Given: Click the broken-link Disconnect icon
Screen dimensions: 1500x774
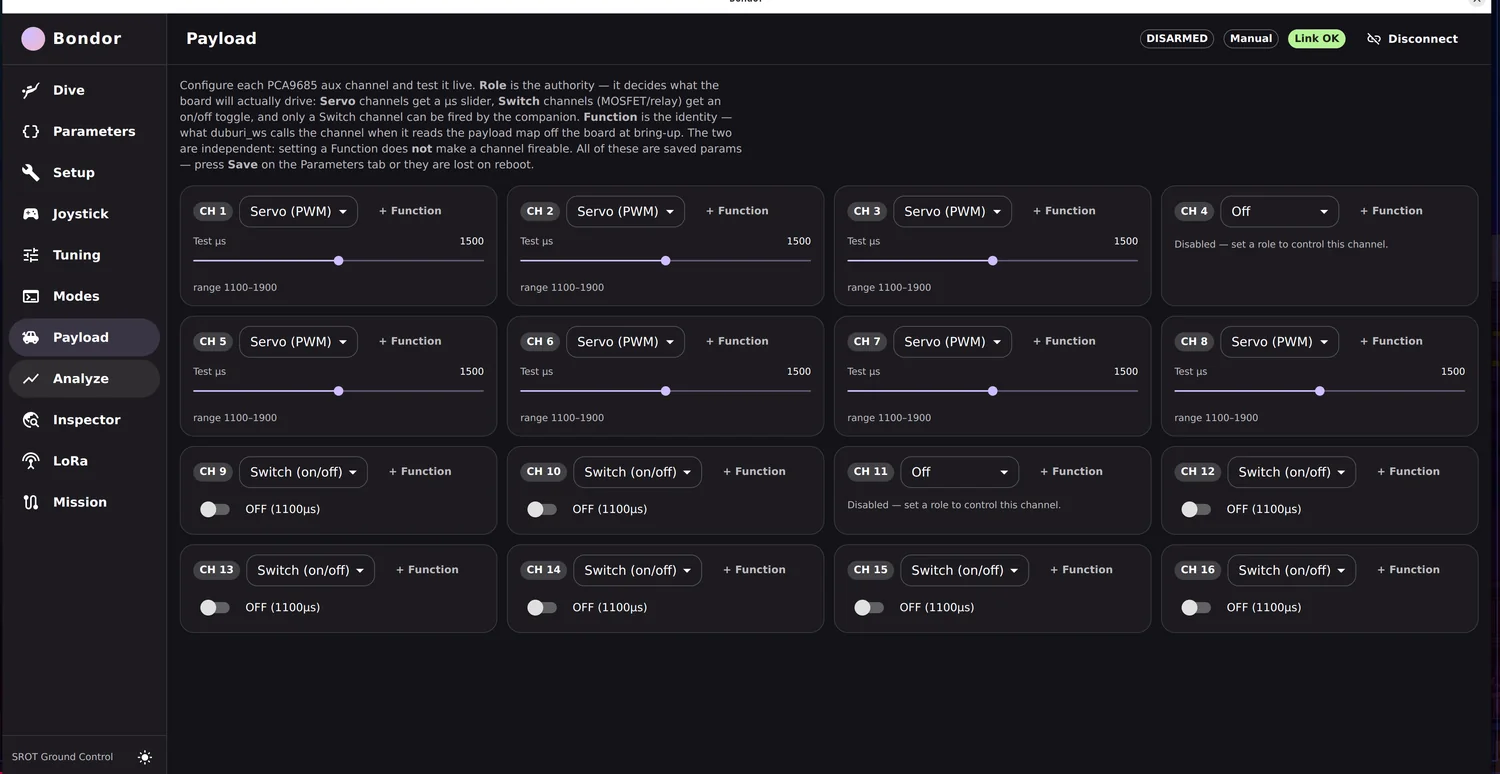Looking at the screenshot, I should coord(1374,39).
